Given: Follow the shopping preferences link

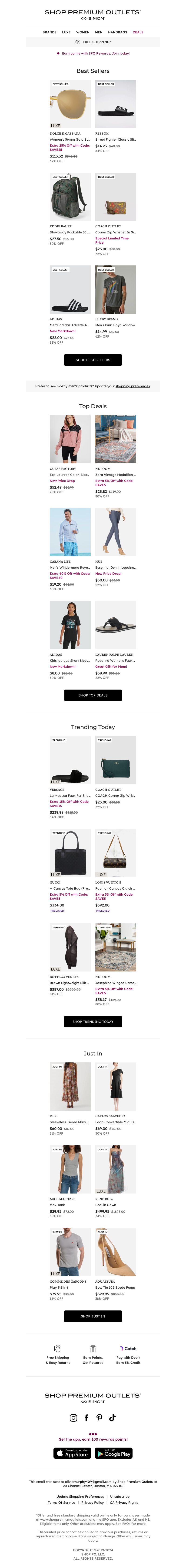Looking at the screenshot, I should click(133, 386).
